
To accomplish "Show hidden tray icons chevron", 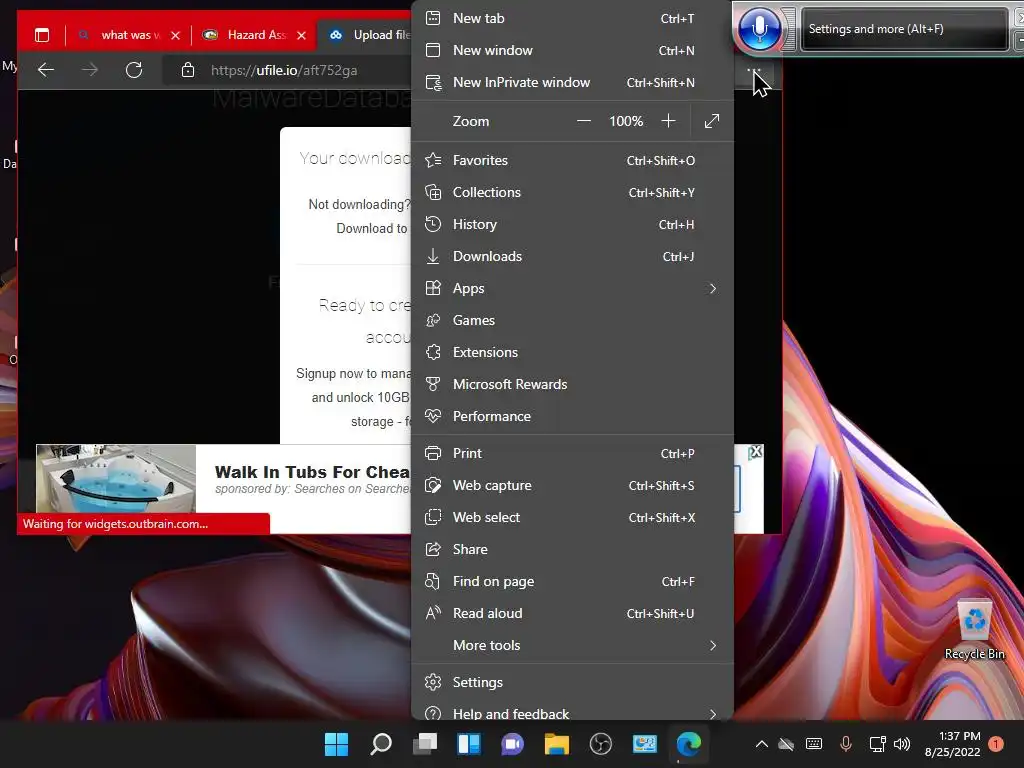I will (761, 744).
